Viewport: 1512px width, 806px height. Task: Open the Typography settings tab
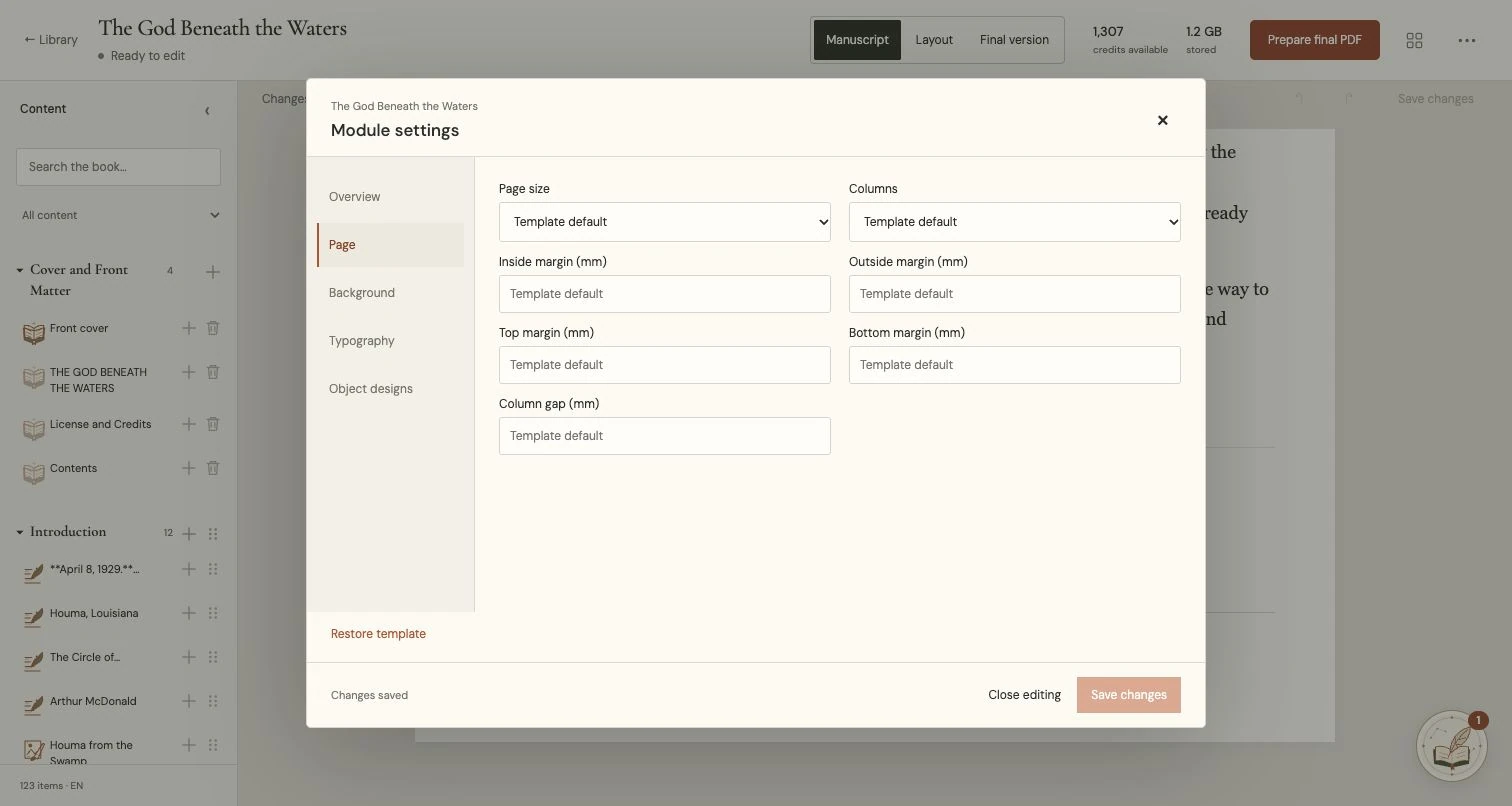(390, 341)
